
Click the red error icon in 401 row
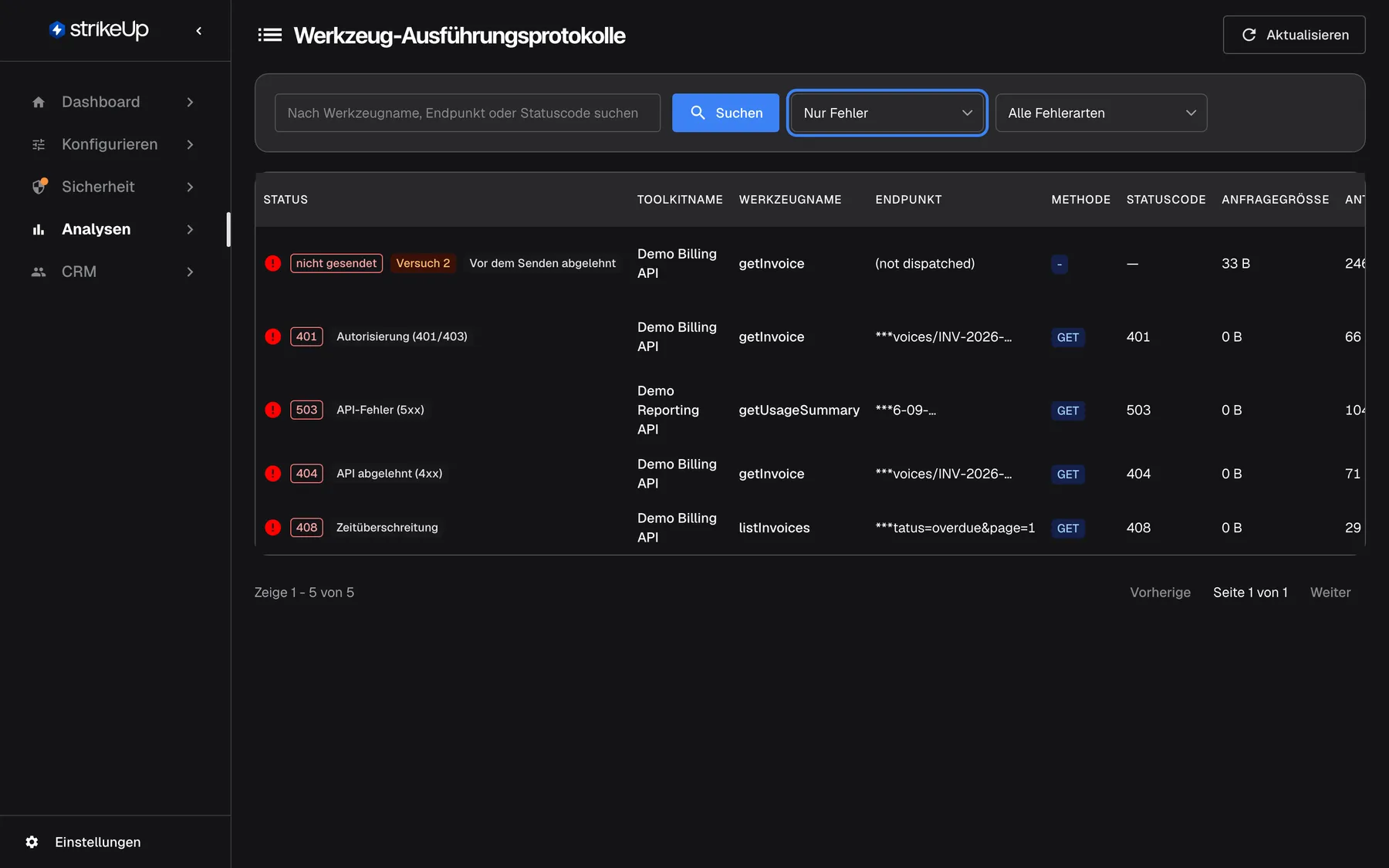[272, 336]
